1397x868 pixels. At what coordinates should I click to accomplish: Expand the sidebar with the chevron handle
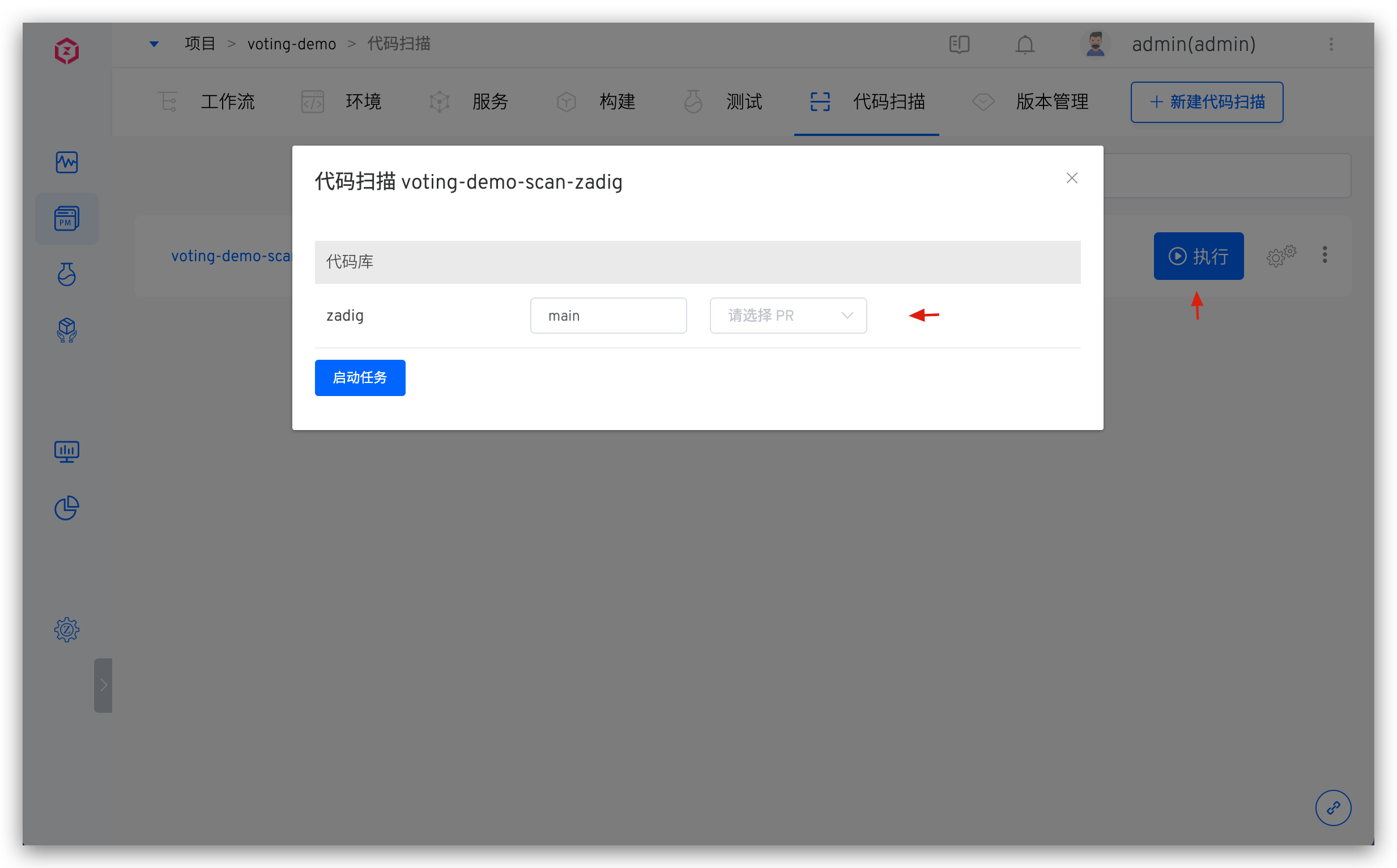(103, 685)
